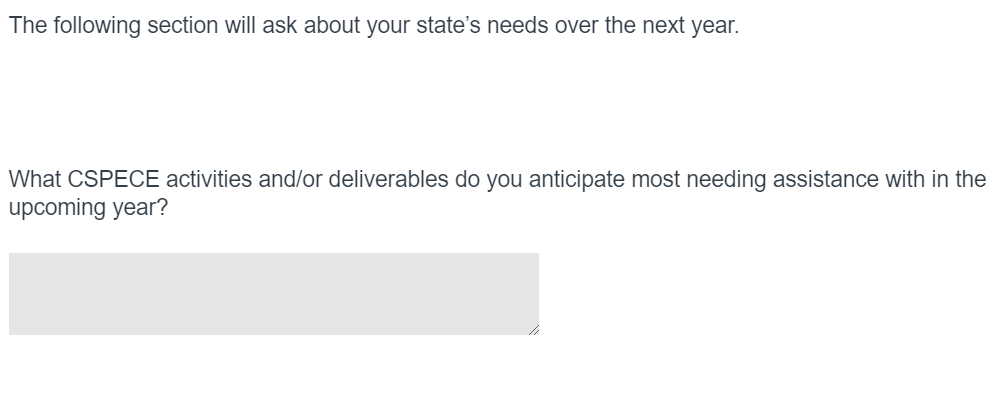Click the word CSPECE in the question
This screenshot has height=404, width=1008.
pos(113,180)
